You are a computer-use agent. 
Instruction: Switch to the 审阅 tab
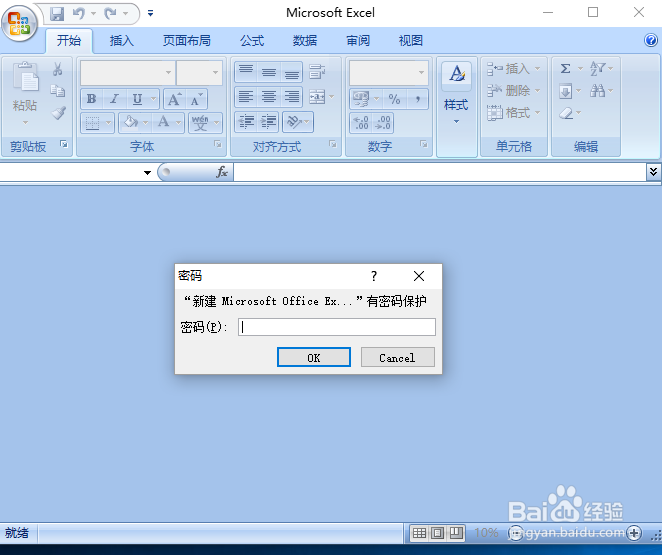point(358,41)
